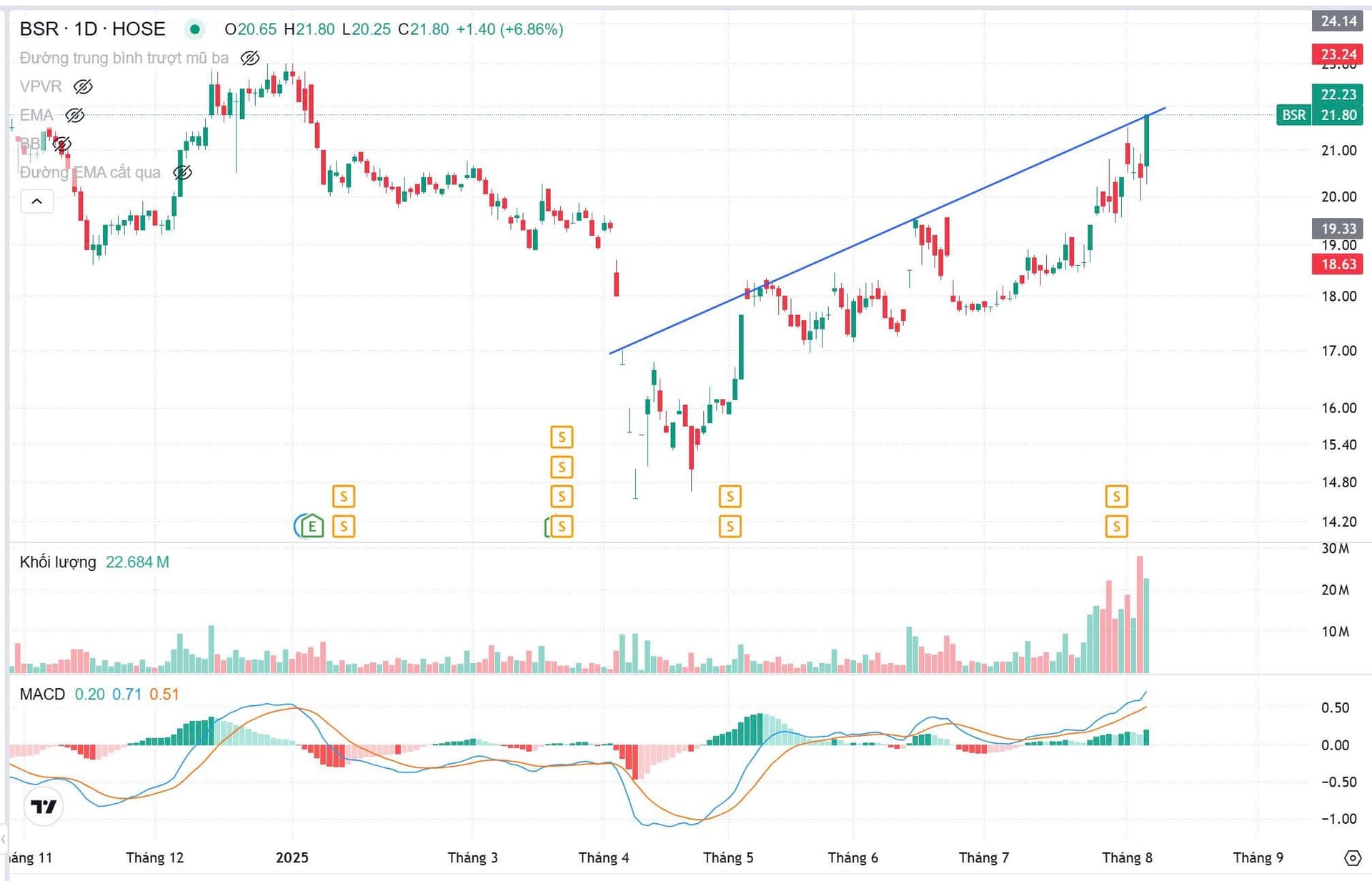Show the VPVR indicator via eye icon
The image size is (1372, 881).
[83, 86]
